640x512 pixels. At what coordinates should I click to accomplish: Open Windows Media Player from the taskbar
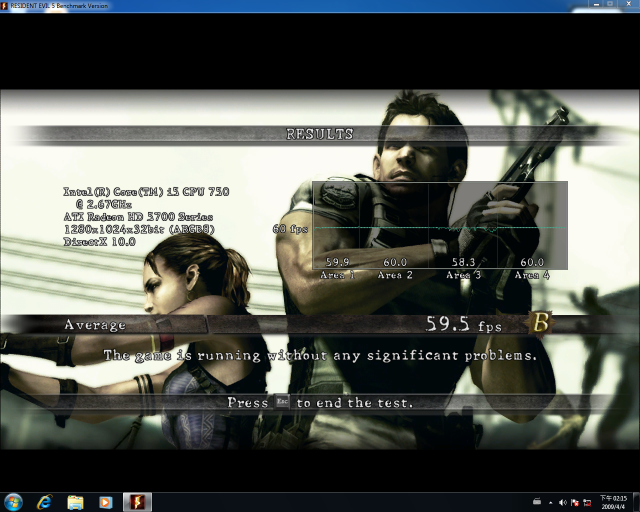[106, 502]
